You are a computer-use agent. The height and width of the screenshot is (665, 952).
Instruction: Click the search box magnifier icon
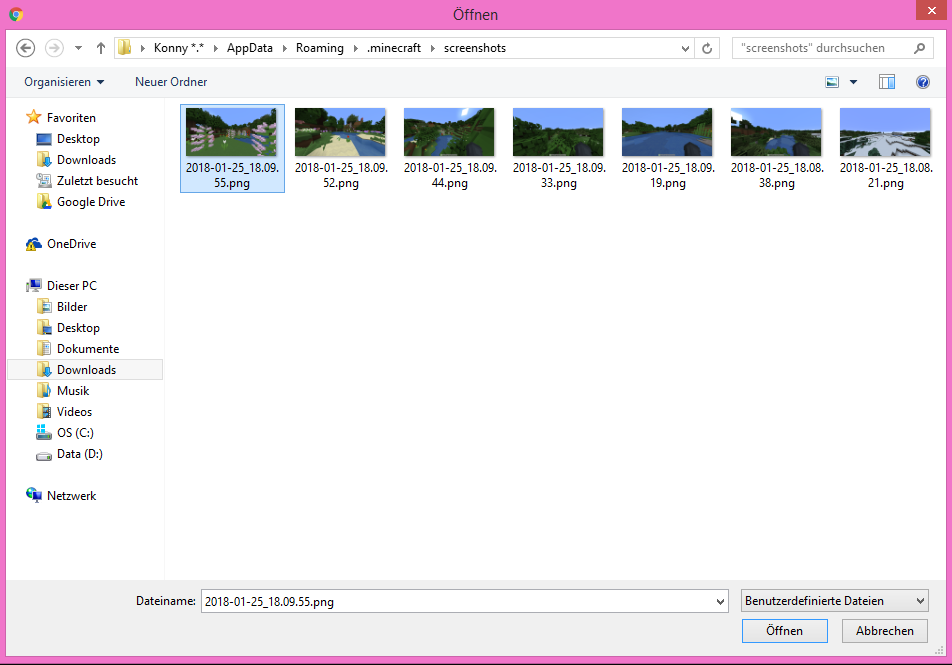[919, 48]
